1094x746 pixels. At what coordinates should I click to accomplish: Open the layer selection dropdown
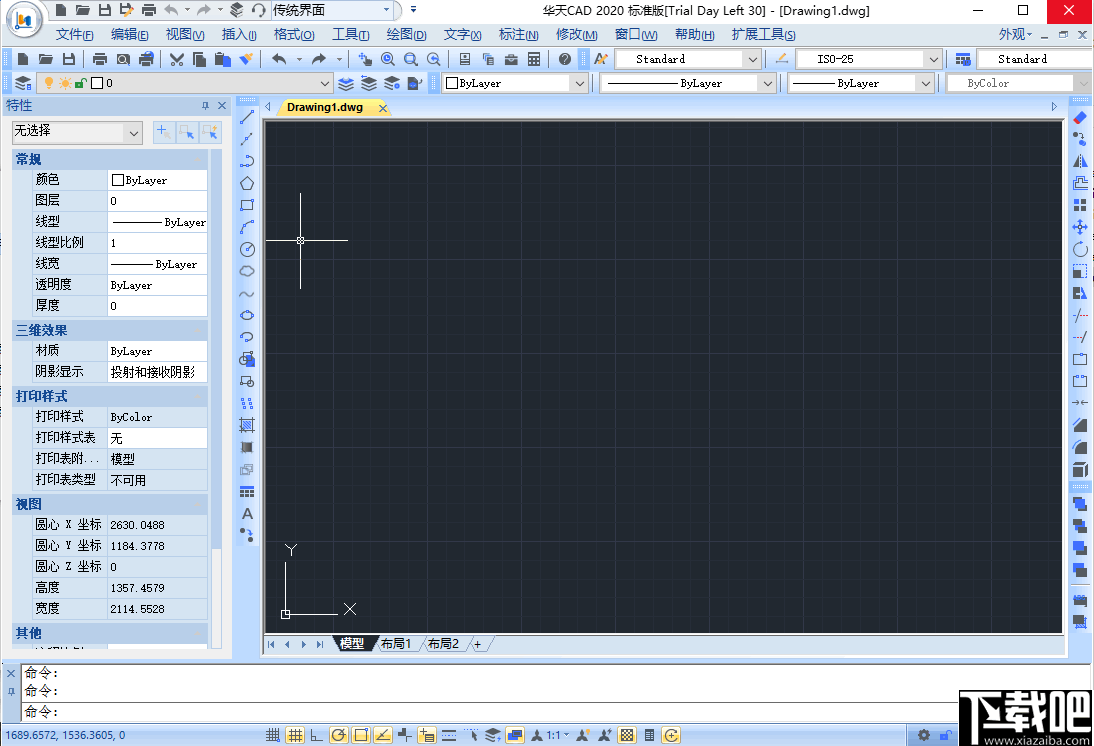click(186, 83)
